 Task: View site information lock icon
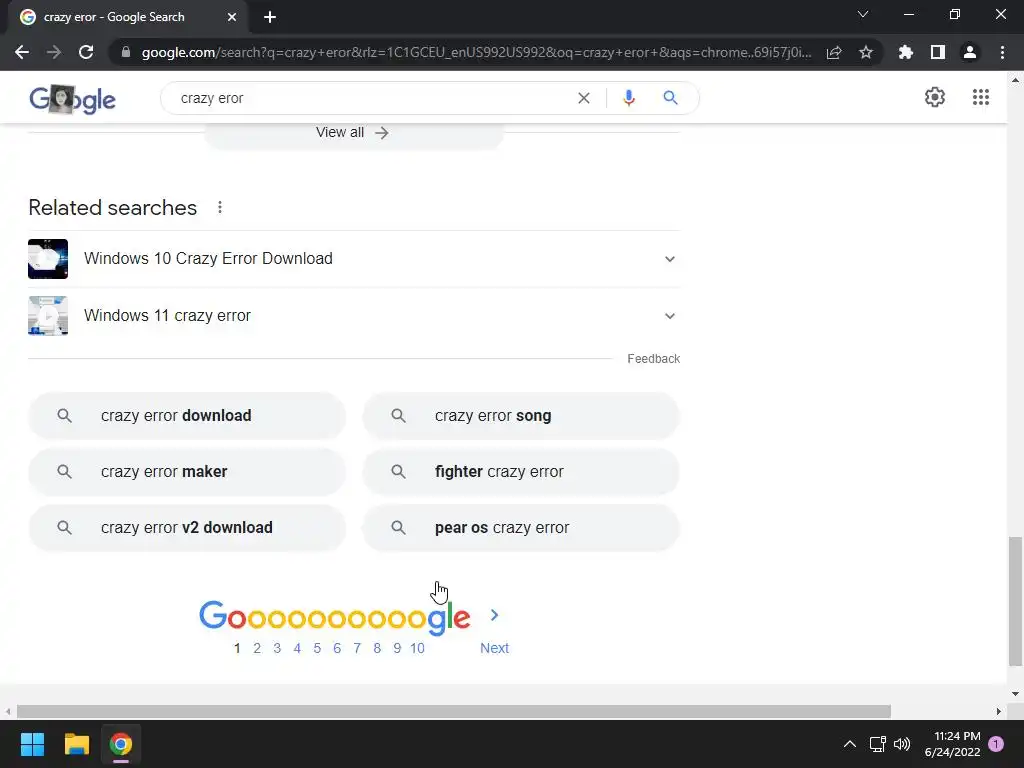126,52
